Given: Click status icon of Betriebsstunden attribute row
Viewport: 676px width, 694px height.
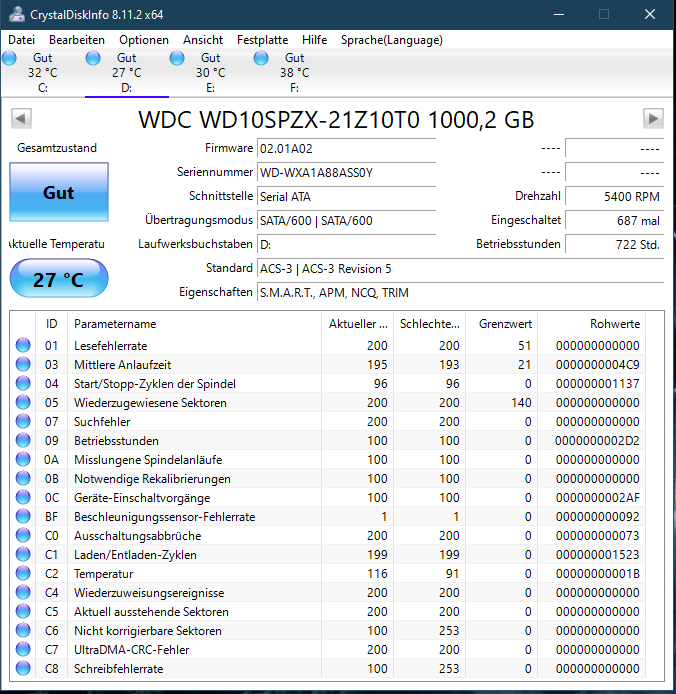Looking at the screenshot, I should [x=23, y=440].
